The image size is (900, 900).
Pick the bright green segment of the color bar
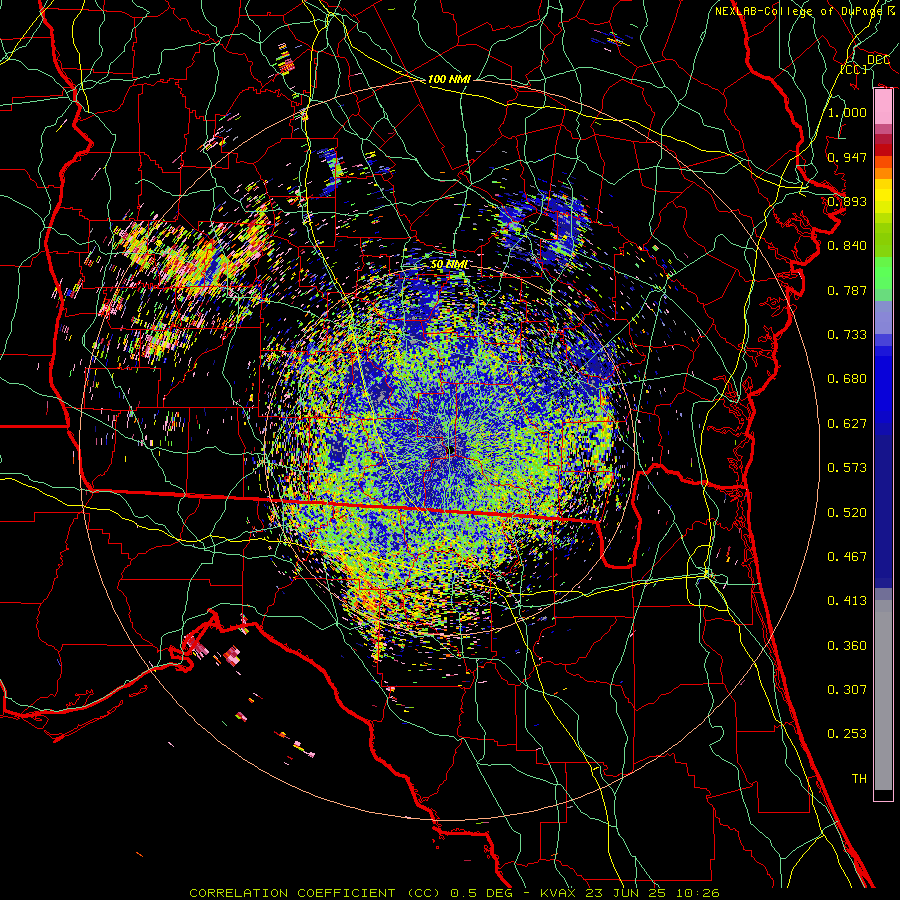(883, 273)
